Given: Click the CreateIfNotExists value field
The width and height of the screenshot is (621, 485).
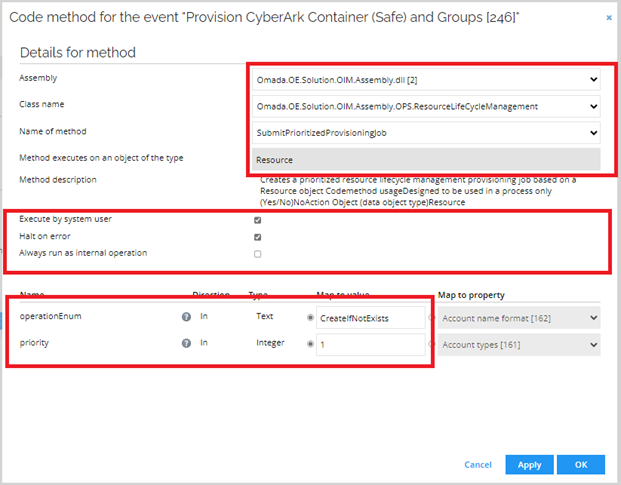Looking at the screenshot, I should tap(371, 318).
